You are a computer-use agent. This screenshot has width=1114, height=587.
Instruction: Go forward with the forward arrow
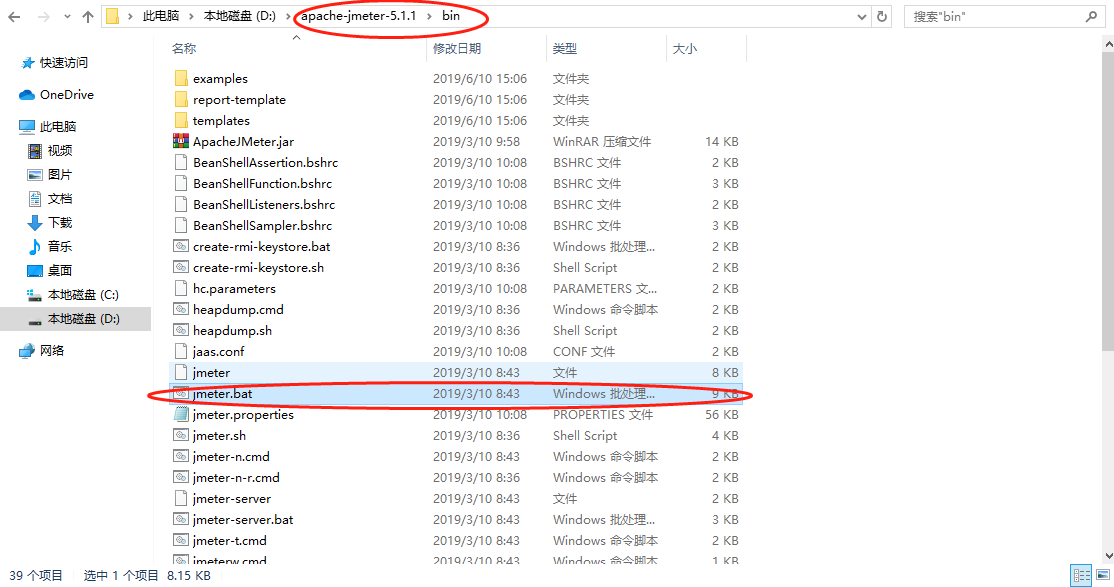[43, 16]
